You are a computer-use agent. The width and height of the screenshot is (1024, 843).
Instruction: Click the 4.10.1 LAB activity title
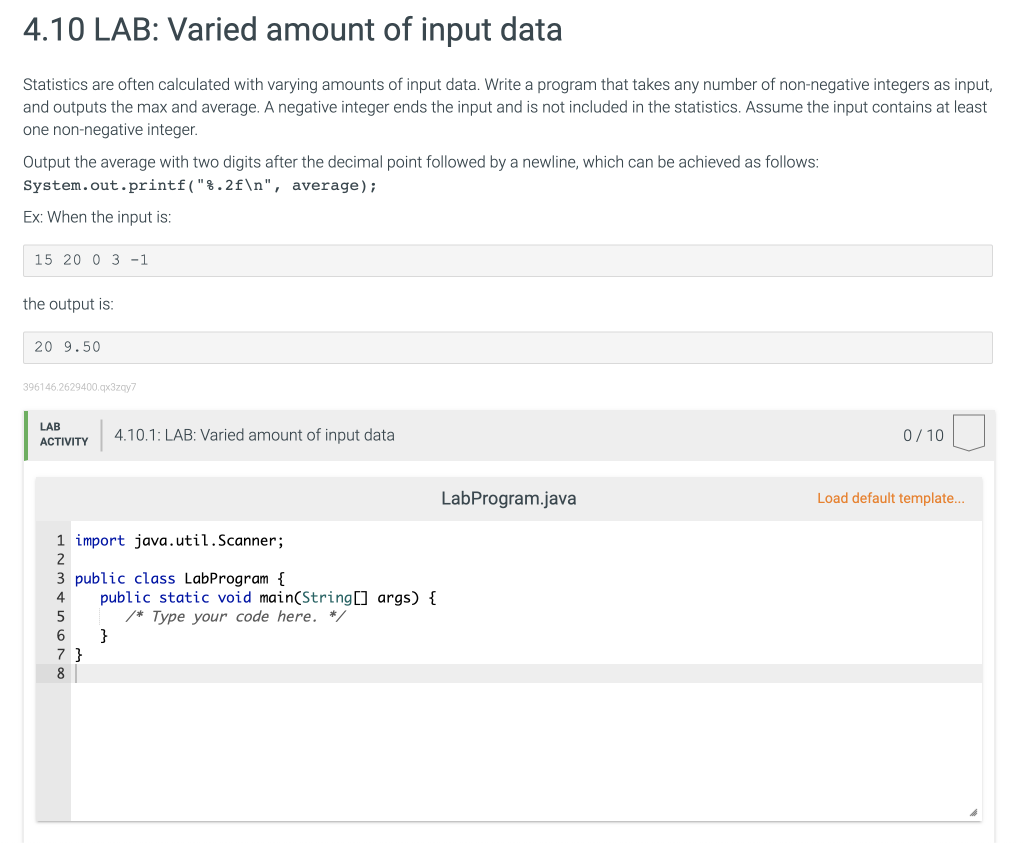click(254, 435)
